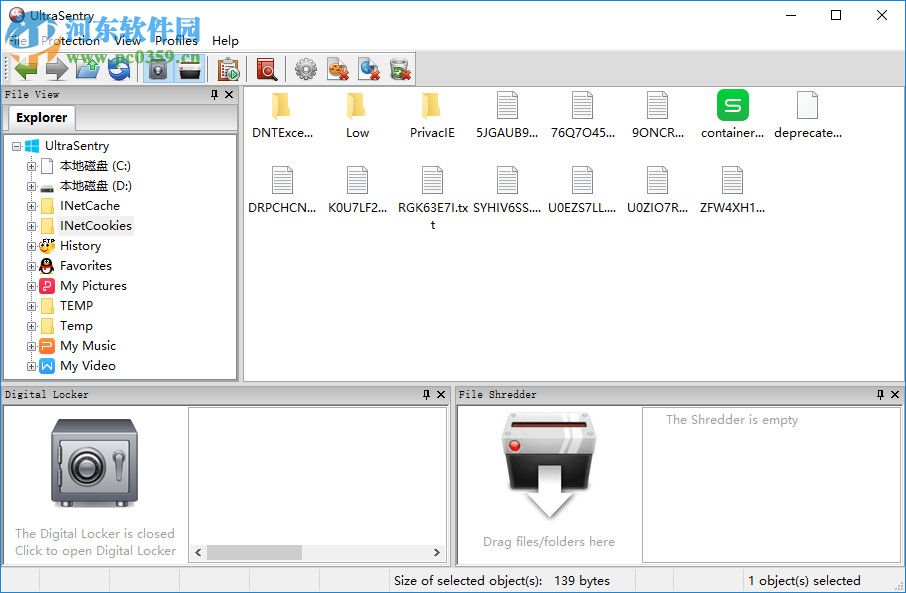Select the ZFW4XH1... file
This screenshot has height=593, width=906.
coord(733,191)
